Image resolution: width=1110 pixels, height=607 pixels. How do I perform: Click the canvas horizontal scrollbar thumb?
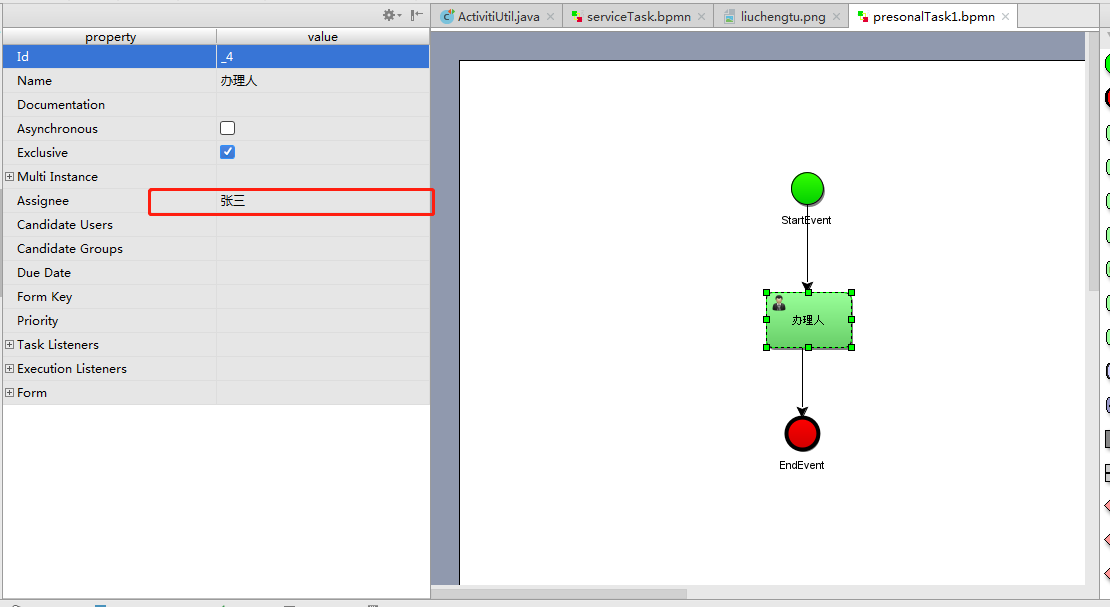tap(559, 594)
